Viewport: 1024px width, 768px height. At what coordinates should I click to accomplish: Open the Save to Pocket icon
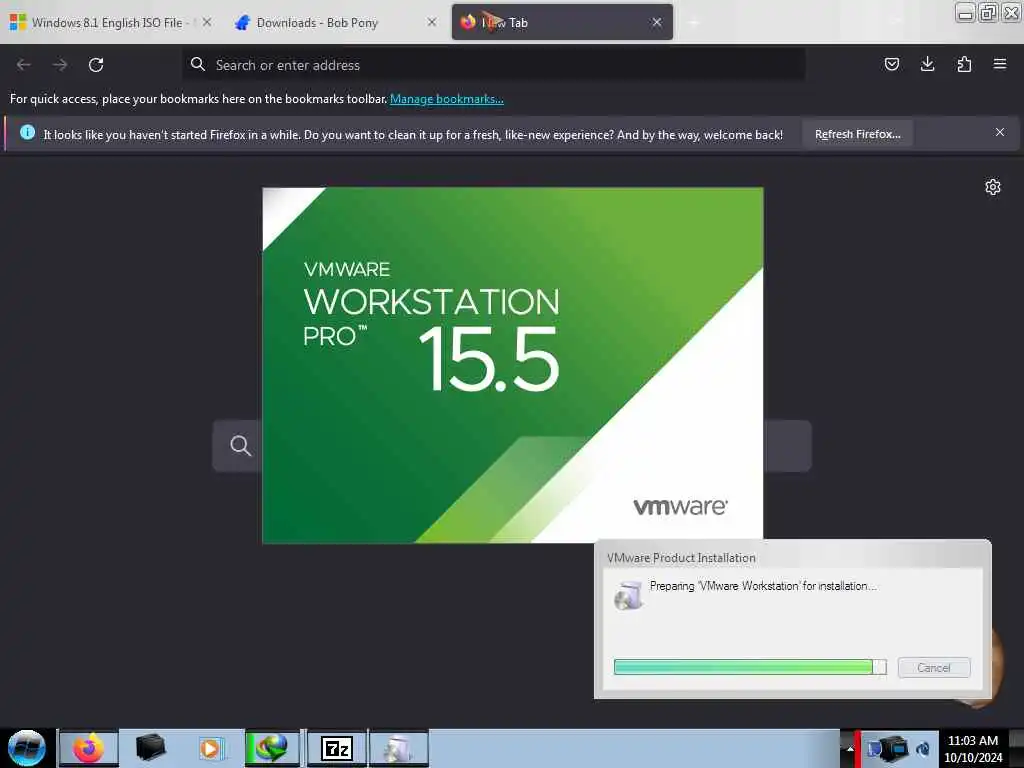pyautogui.click(x=891, y=64)
